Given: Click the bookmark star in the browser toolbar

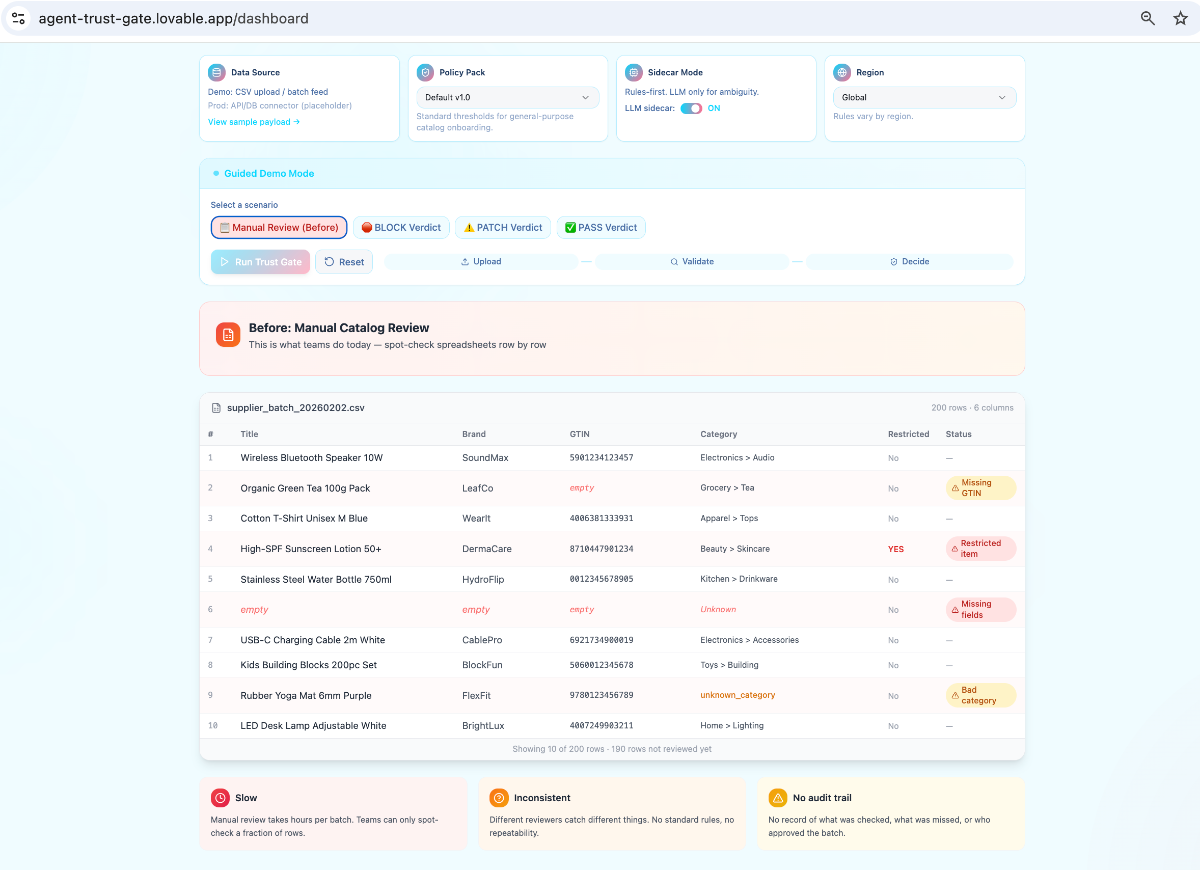Looking at the screenshot, I should pyautogui.click(x=1180, y=18).
